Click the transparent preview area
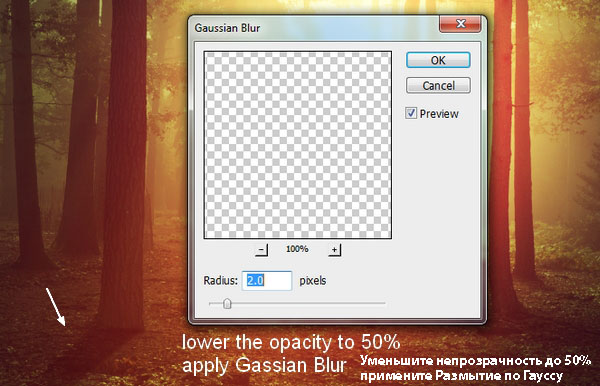Image resolution: width=600 pixels, height=386 pixels. (298, 145)
